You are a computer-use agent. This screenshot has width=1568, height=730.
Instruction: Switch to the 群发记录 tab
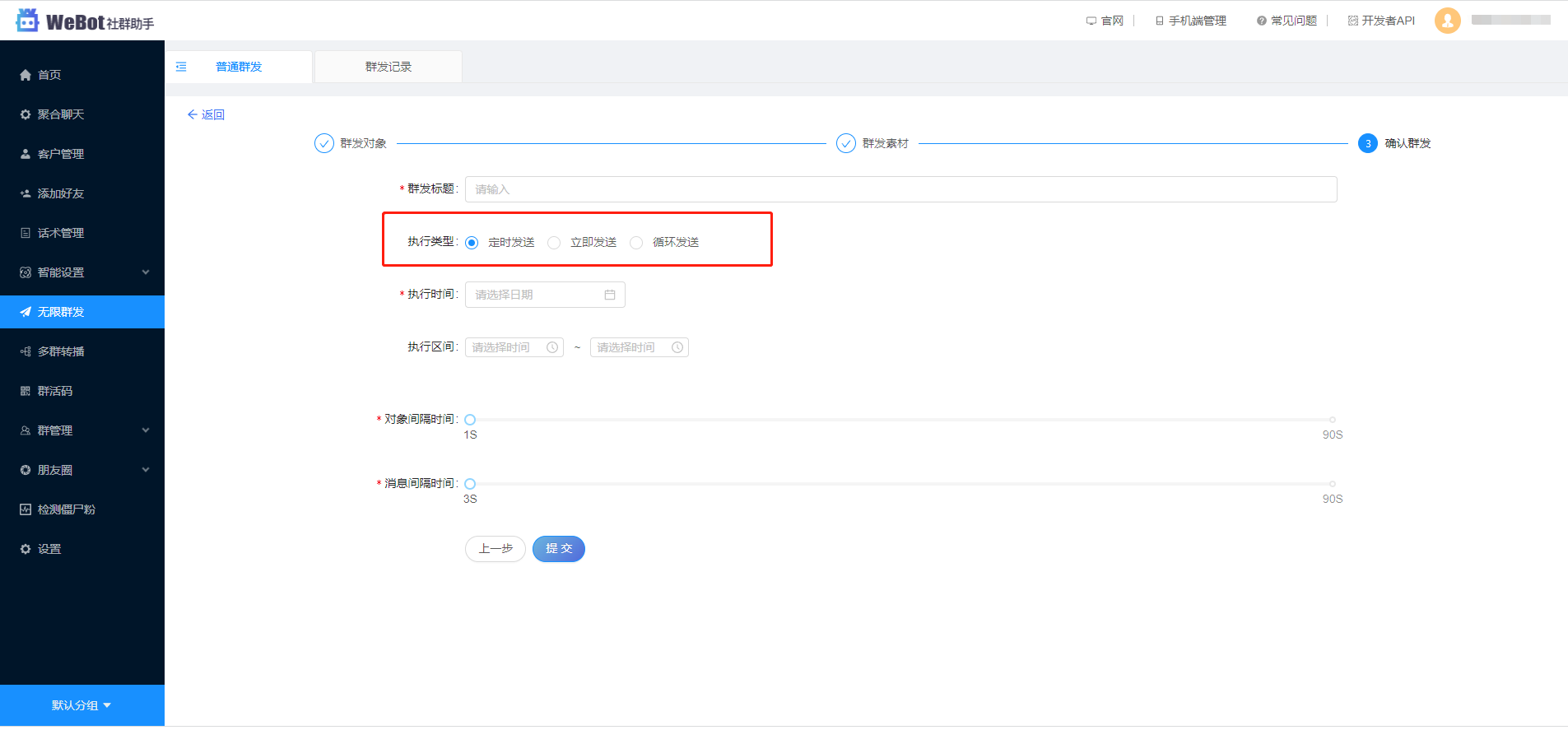389,67
